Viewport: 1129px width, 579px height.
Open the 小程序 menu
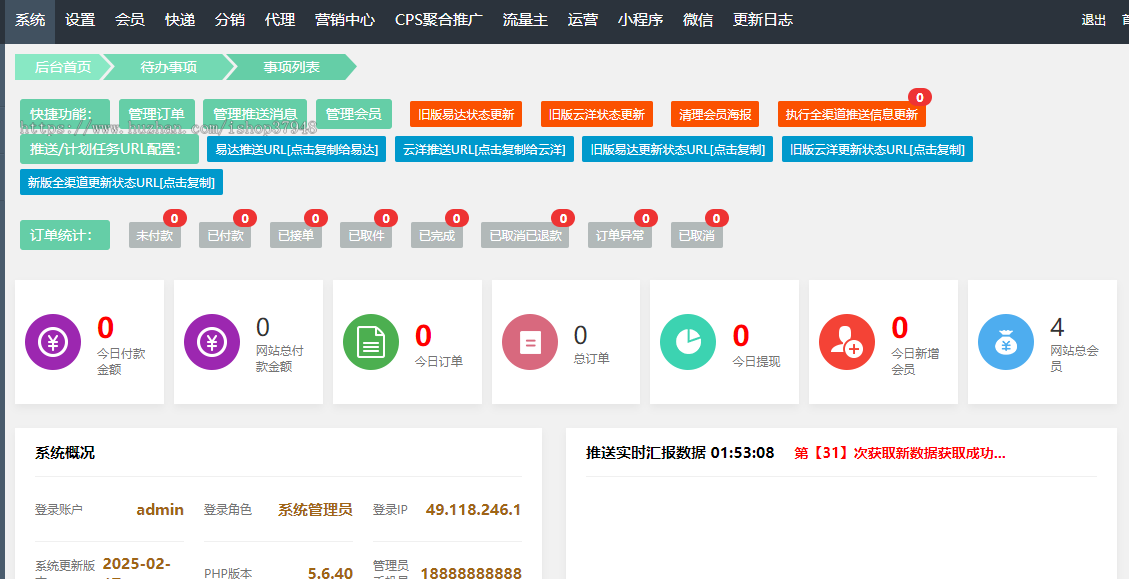[640, 20]
